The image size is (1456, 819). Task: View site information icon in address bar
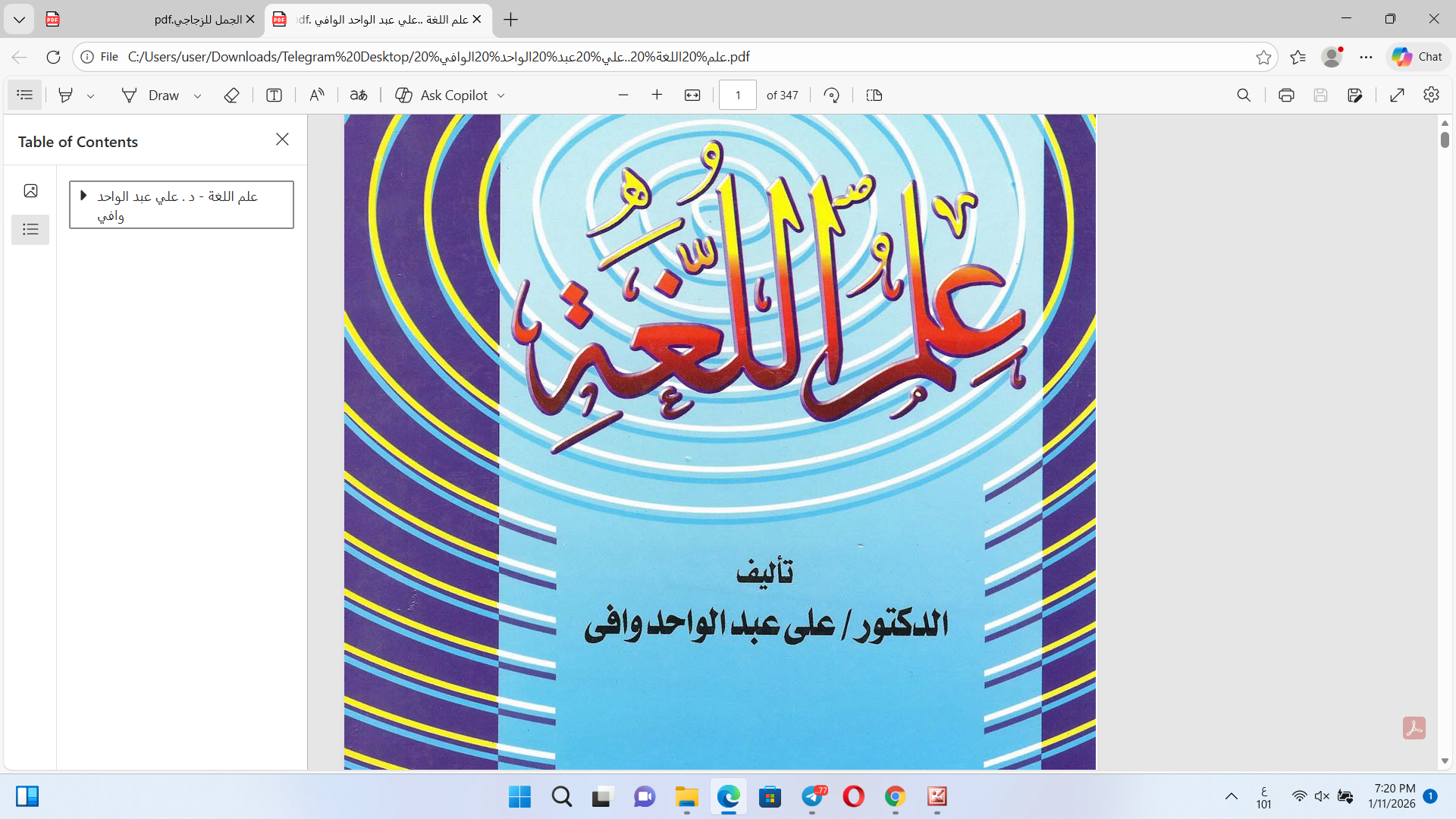87,57
